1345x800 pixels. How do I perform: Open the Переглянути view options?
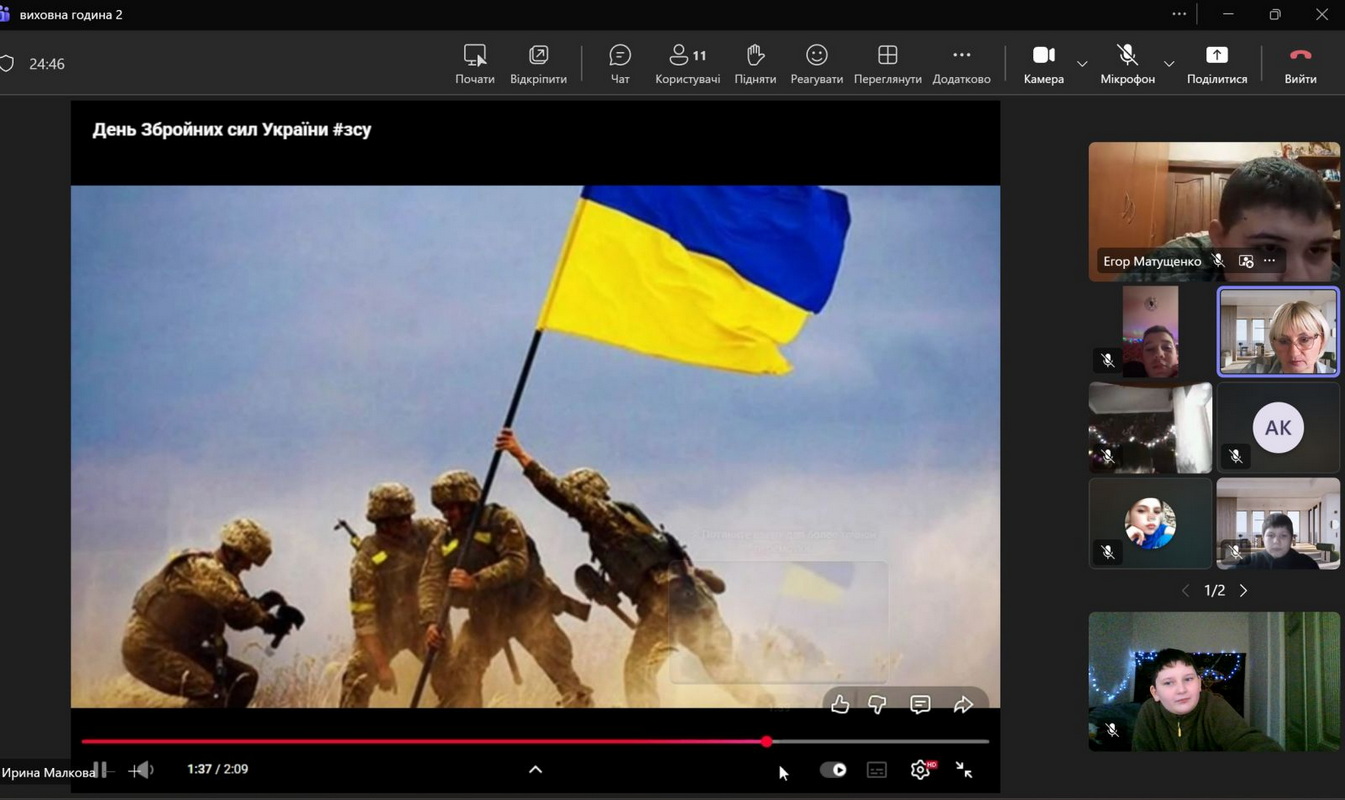(887, 64)
